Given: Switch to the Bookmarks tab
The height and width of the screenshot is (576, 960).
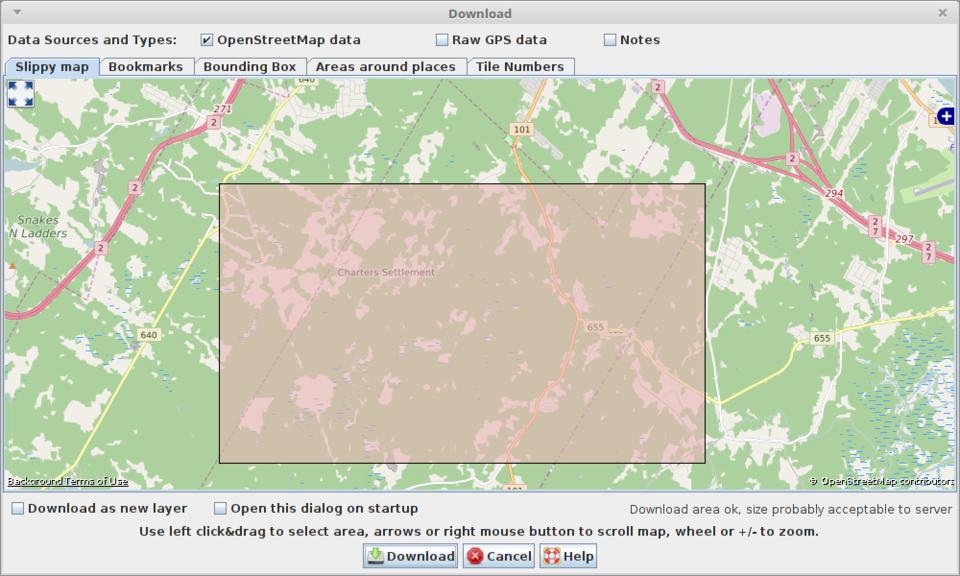Looking at the screenshot, I should pos(145,67).
